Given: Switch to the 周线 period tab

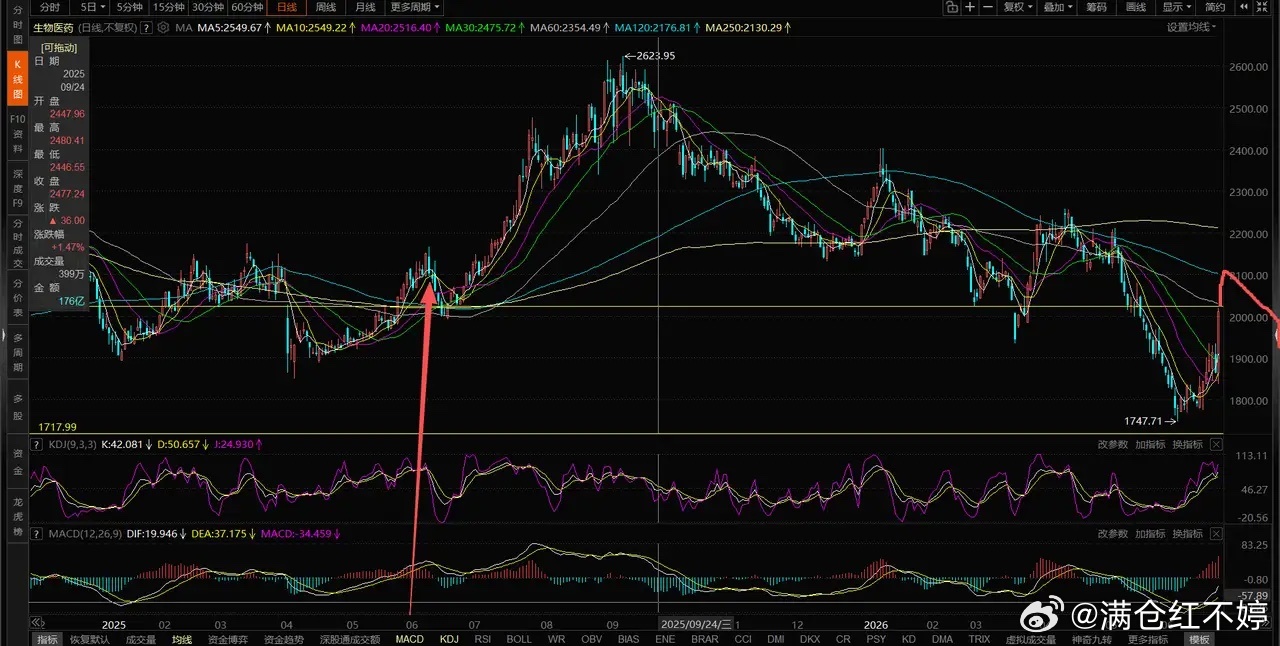Looking at the screenshot, I should [x=325, y=7].
